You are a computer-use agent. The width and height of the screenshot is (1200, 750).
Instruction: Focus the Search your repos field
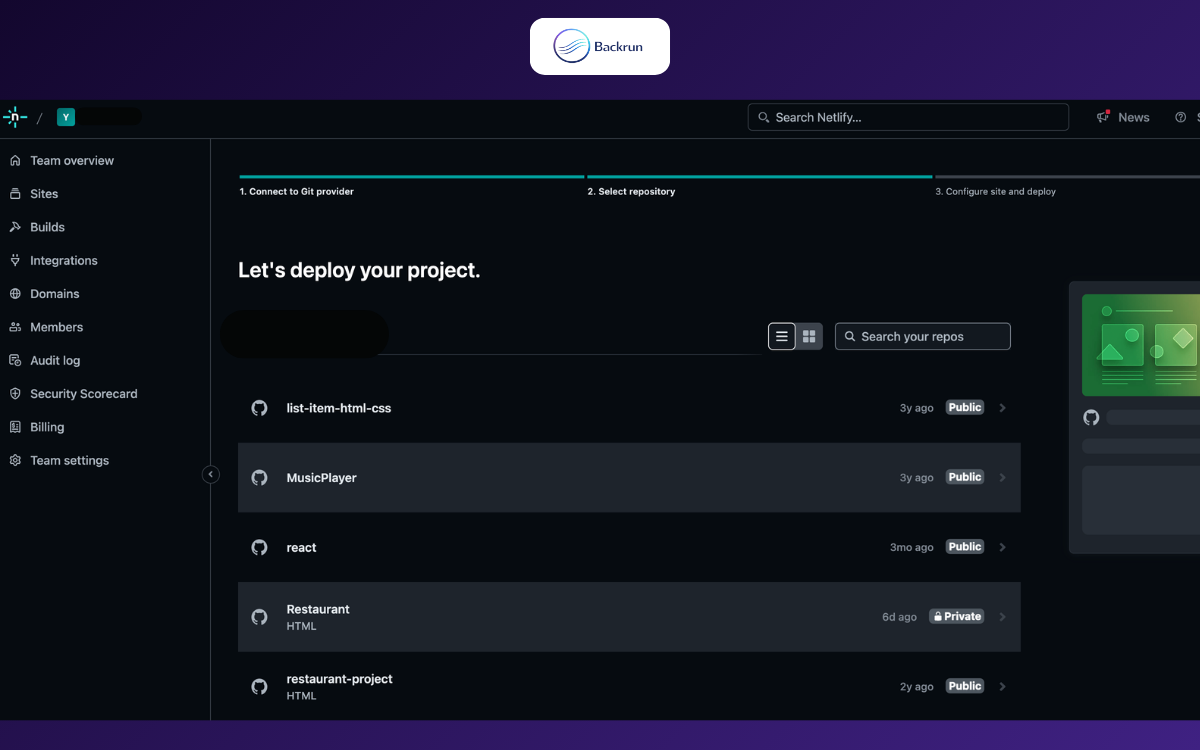point(922,336)
